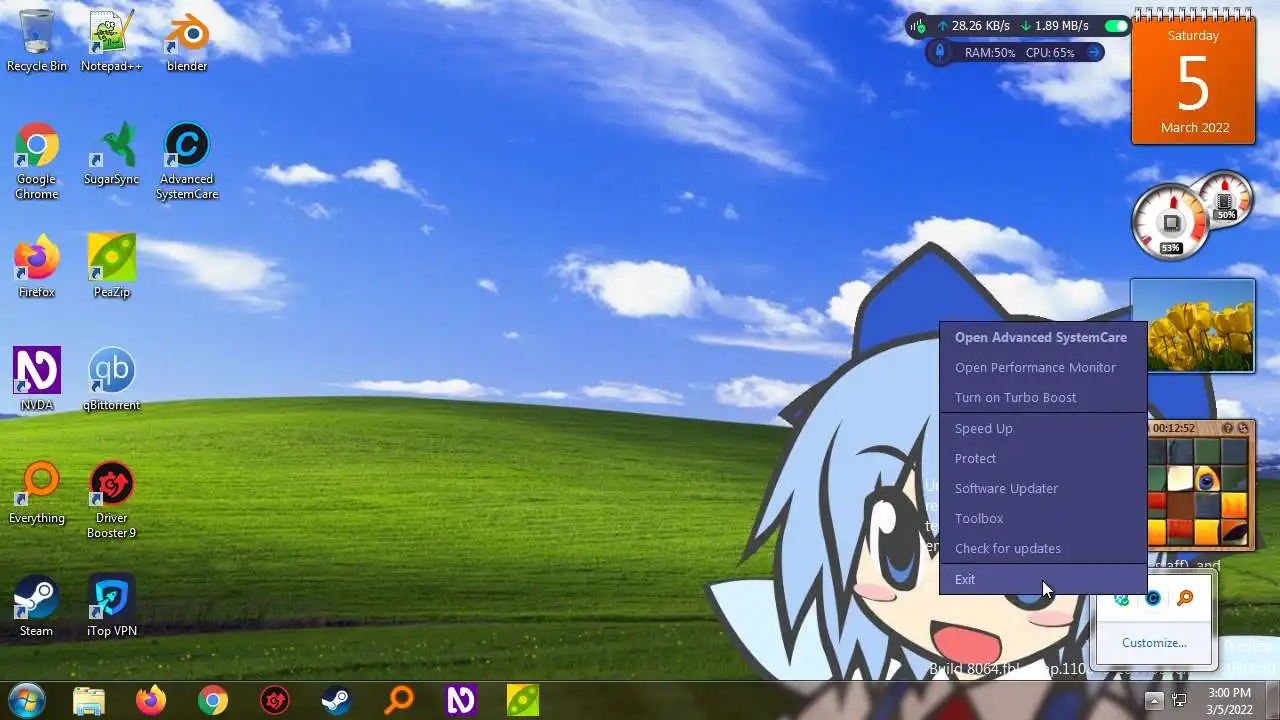The height and width of the screenshot is (720, 1280).
Task: Click the taskbar clock showing 3:00 PM
Action: 1229,700
